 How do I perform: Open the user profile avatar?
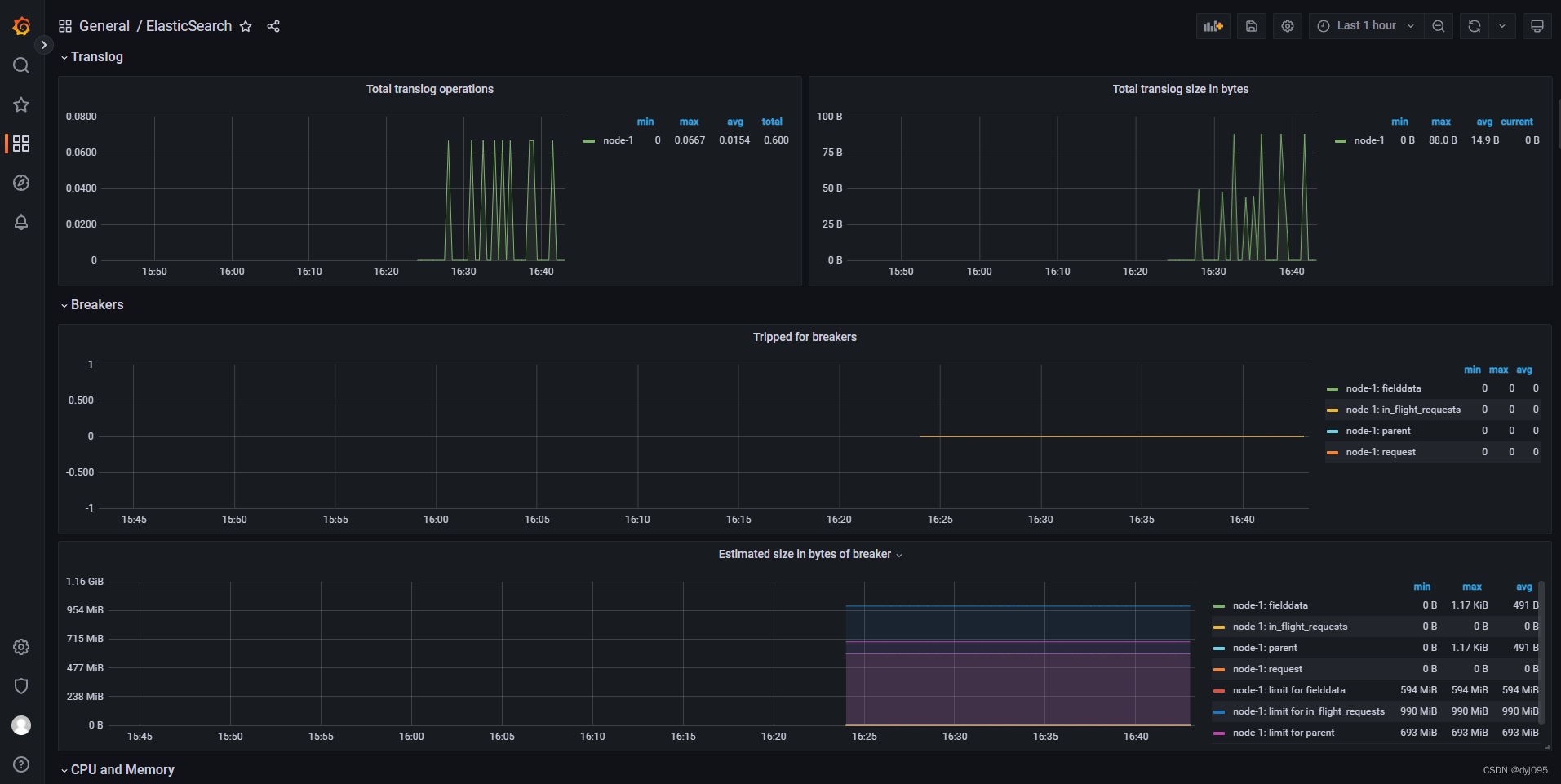(21, 725)
